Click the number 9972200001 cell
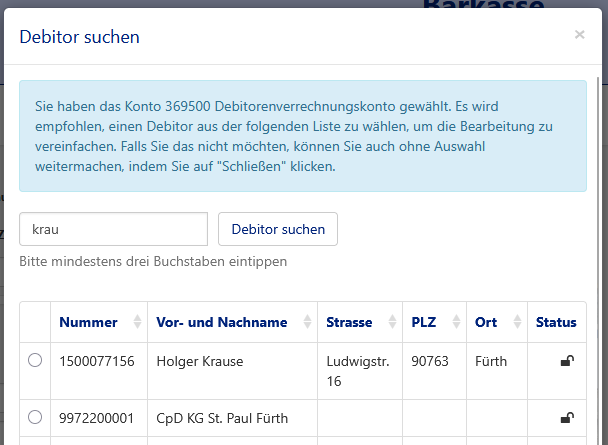Image resolution: width=608 pixels, height=445 pixels. 96,418
